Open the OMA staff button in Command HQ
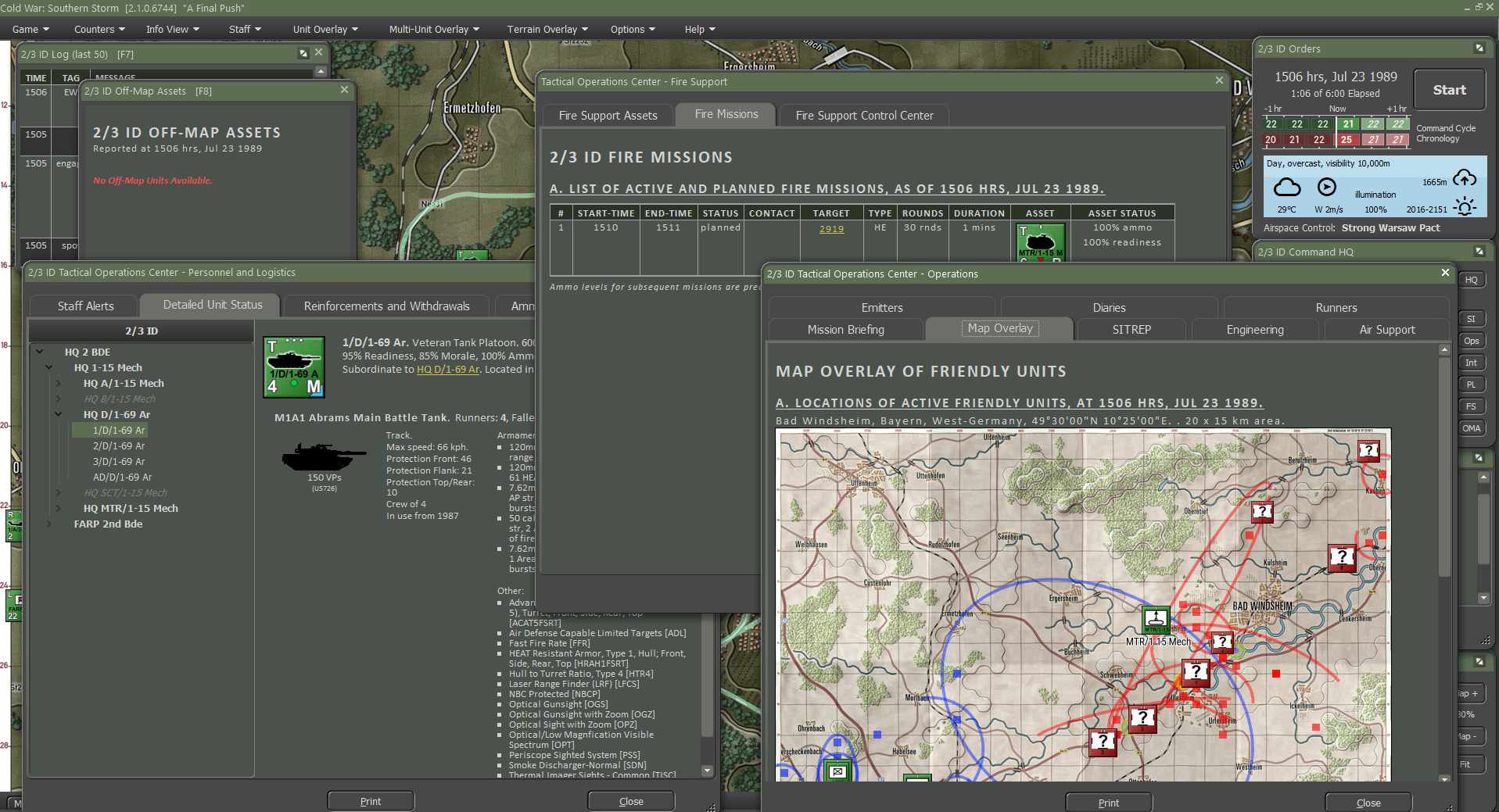The height and width of the screenshot is (812, 1499). 1472,428
